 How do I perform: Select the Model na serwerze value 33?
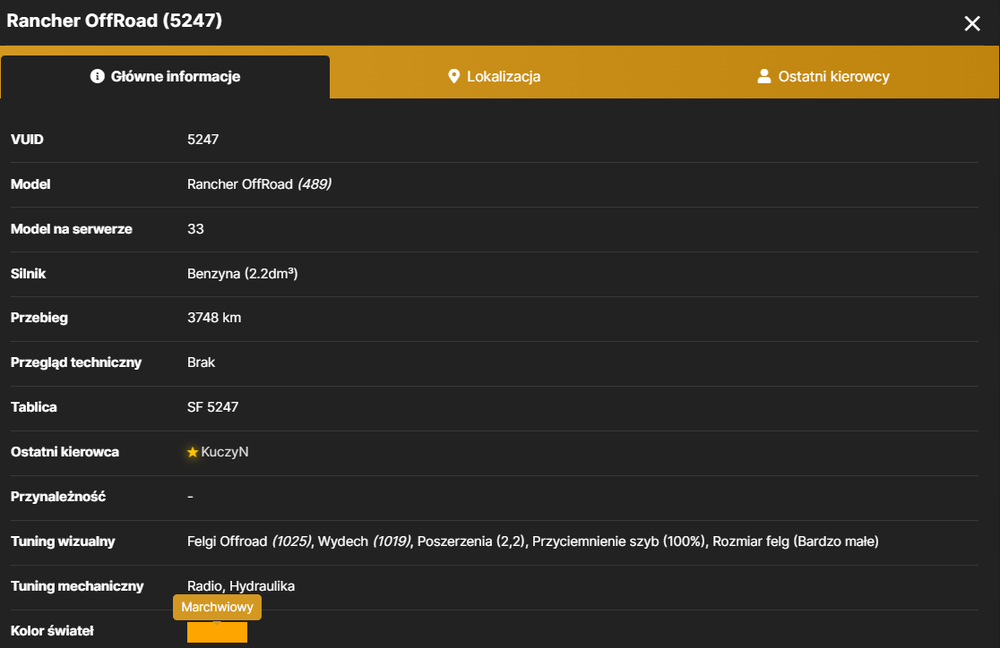tap(195, 229)
